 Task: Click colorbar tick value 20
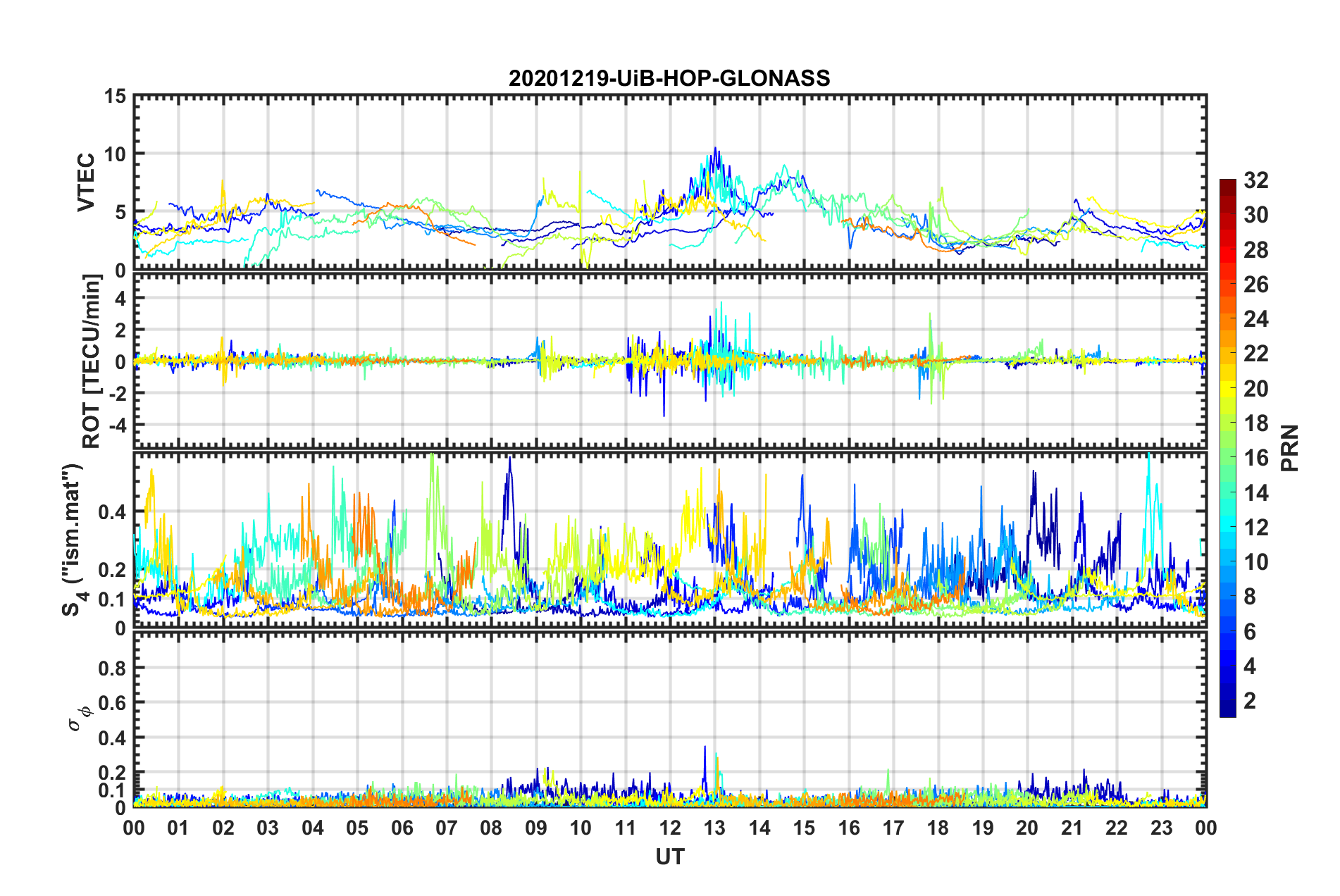1255,389
